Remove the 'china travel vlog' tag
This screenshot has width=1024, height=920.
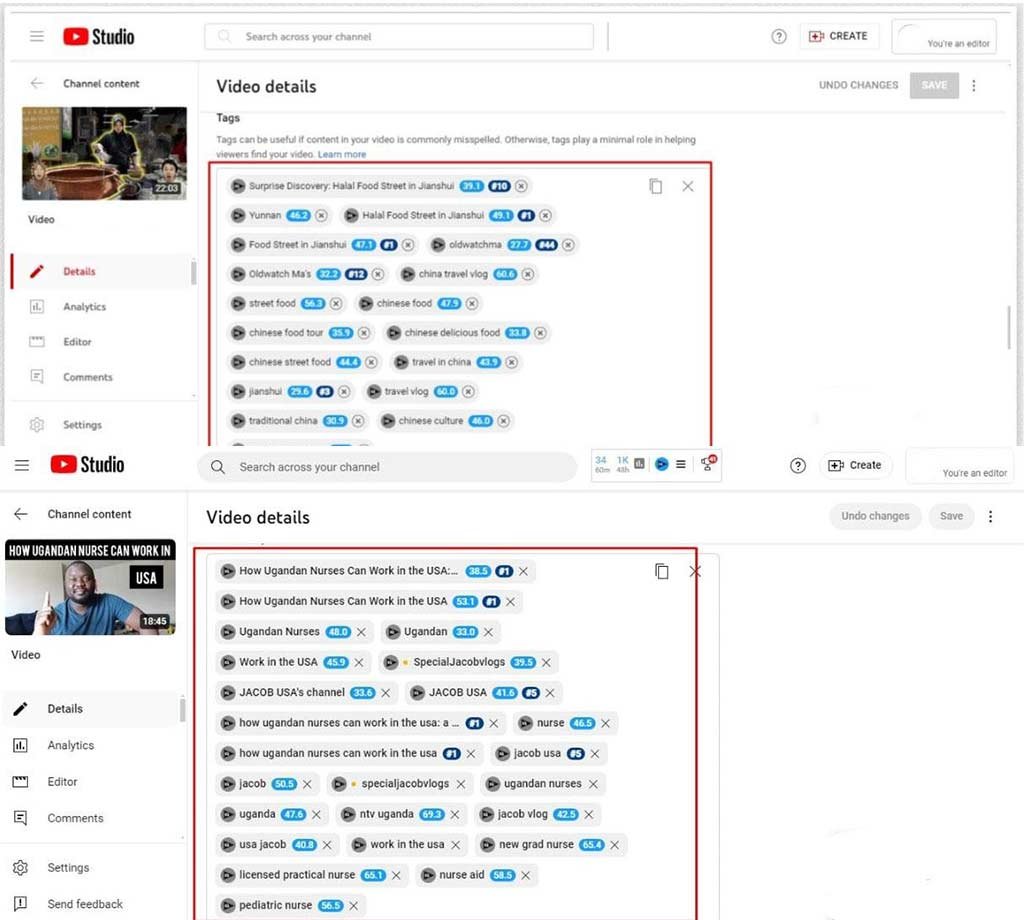528,274
